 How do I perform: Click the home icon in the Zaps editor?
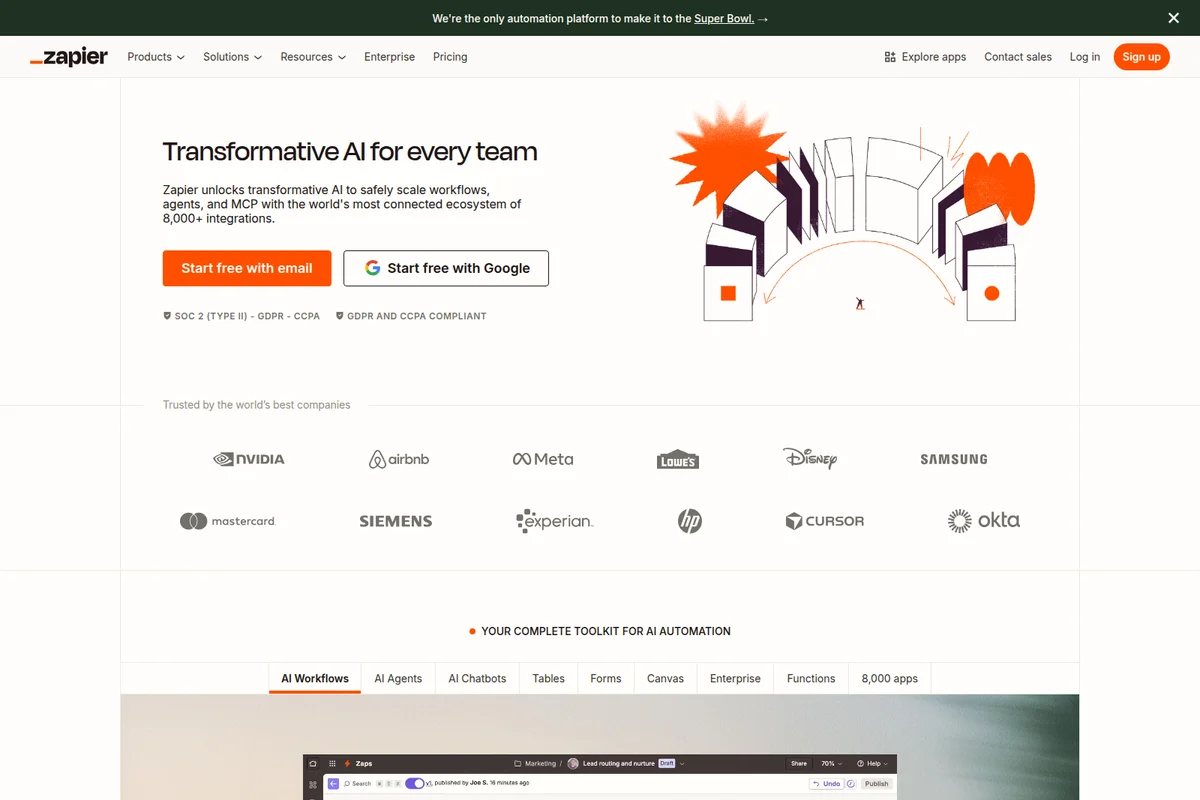[x=312, y=763]
